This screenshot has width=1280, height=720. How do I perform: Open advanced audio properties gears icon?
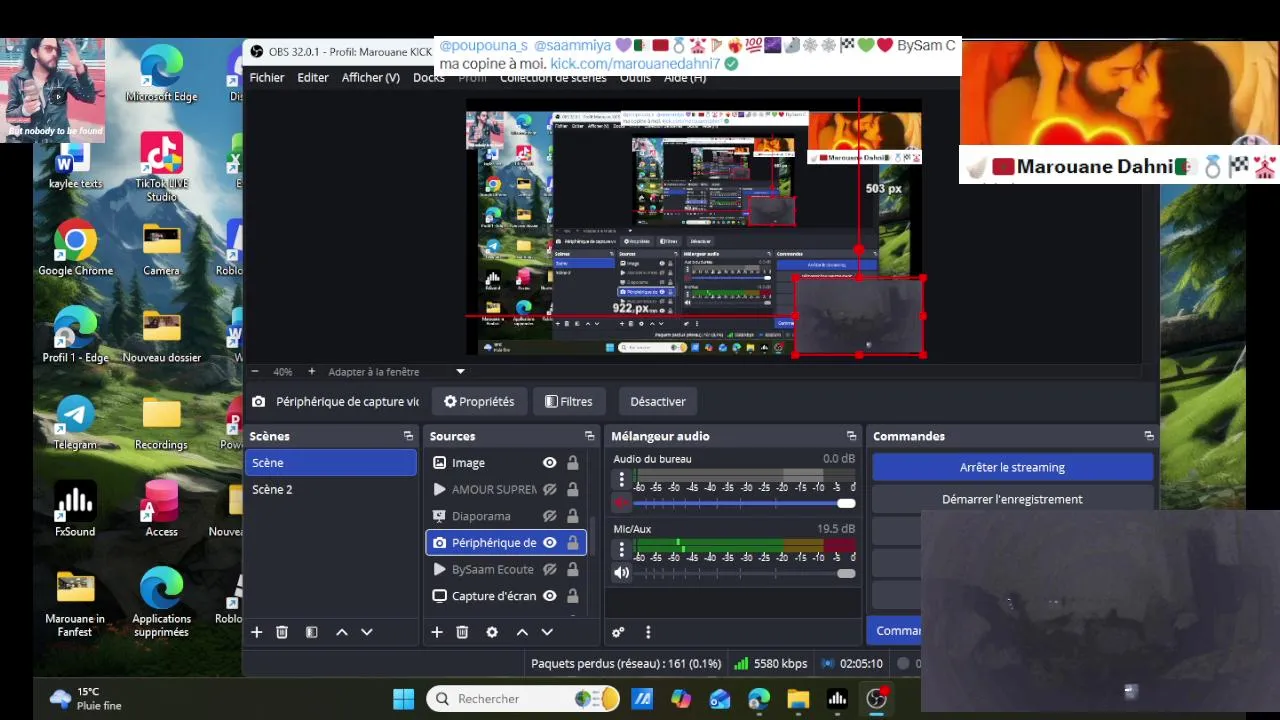(618, 632)
